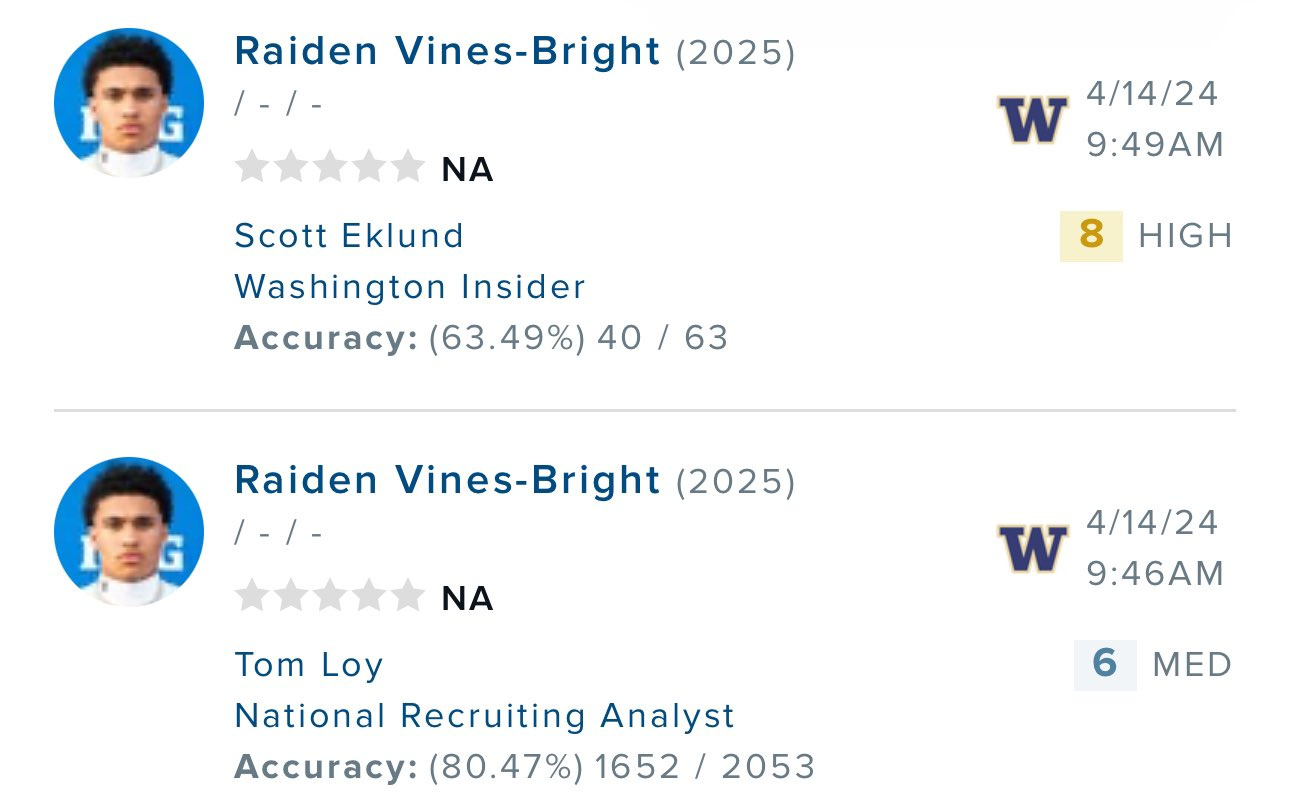Open Tom Loy's analyst profile
Image resolution: width=1290 pixels, height=811 pixels.
tap(309, 665)
